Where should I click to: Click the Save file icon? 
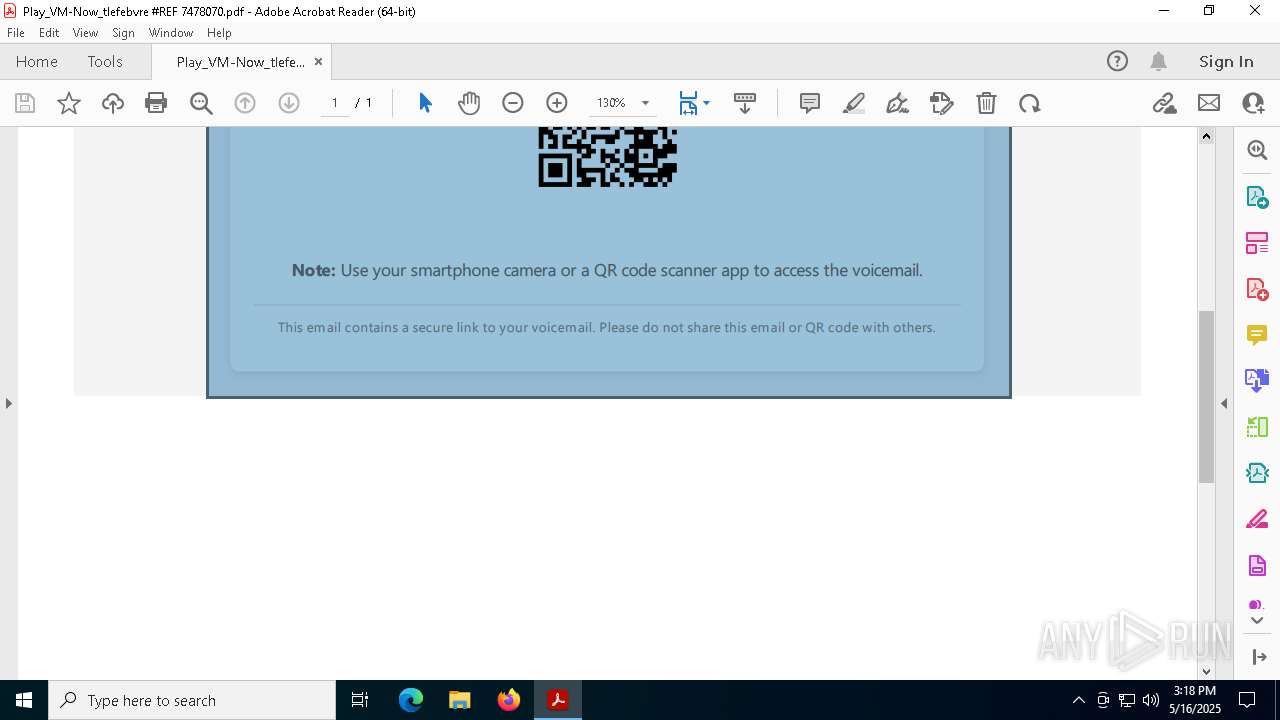pyautogui.click(x=25, y=103)
